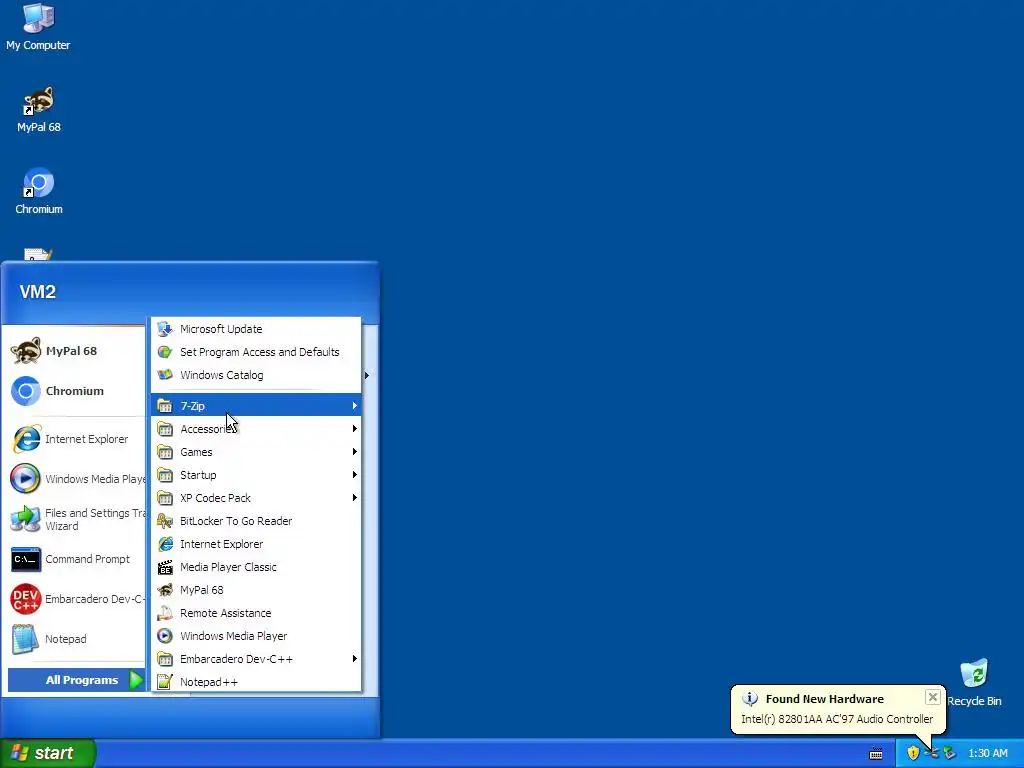Open the Windows Catalog entry
Image resolution: width=1024 pixels, height=768 pixels.
click(x=256, y=375)
